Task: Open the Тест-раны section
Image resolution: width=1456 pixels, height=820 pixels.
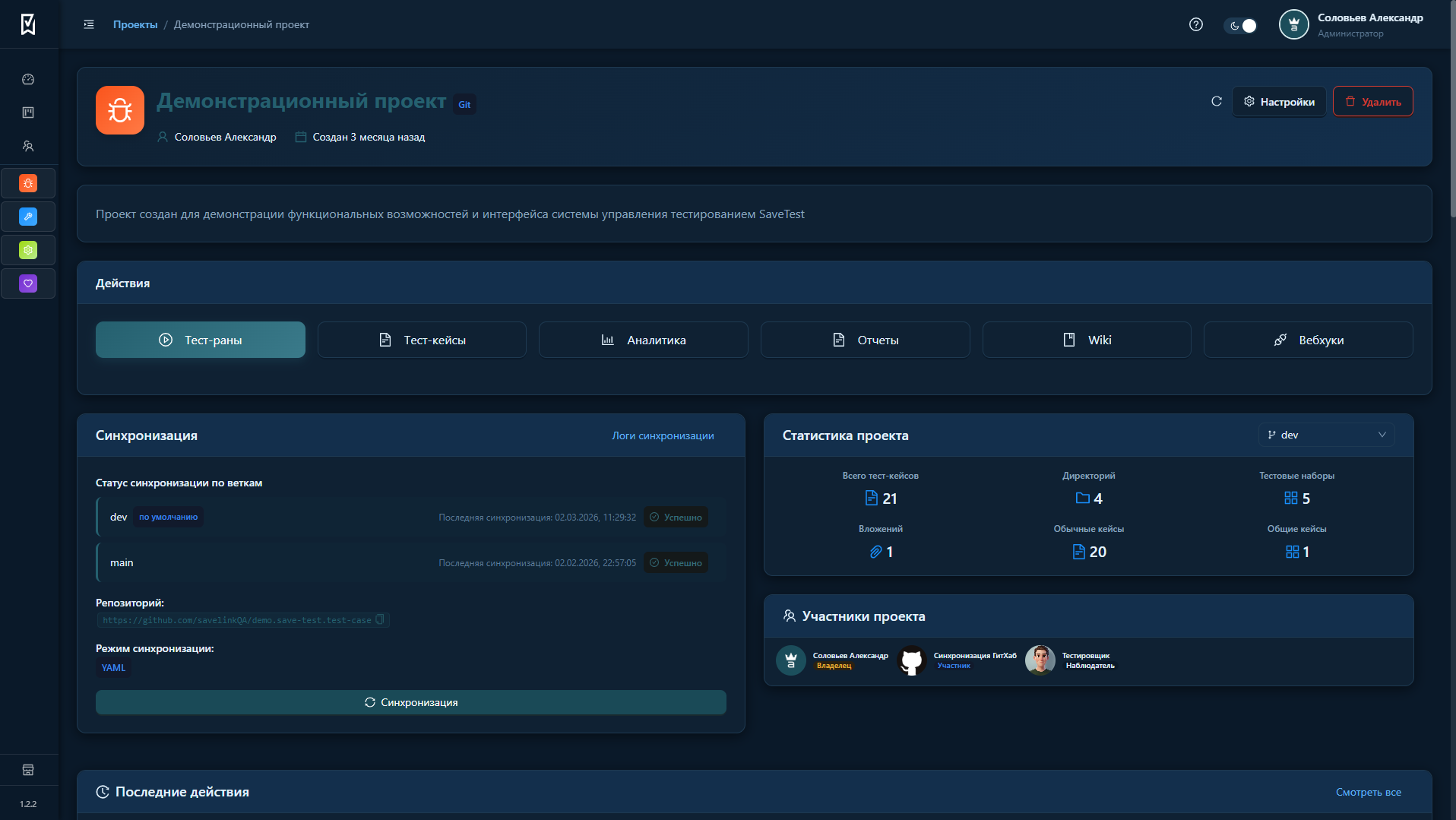Action: click(x=200, y=340)
